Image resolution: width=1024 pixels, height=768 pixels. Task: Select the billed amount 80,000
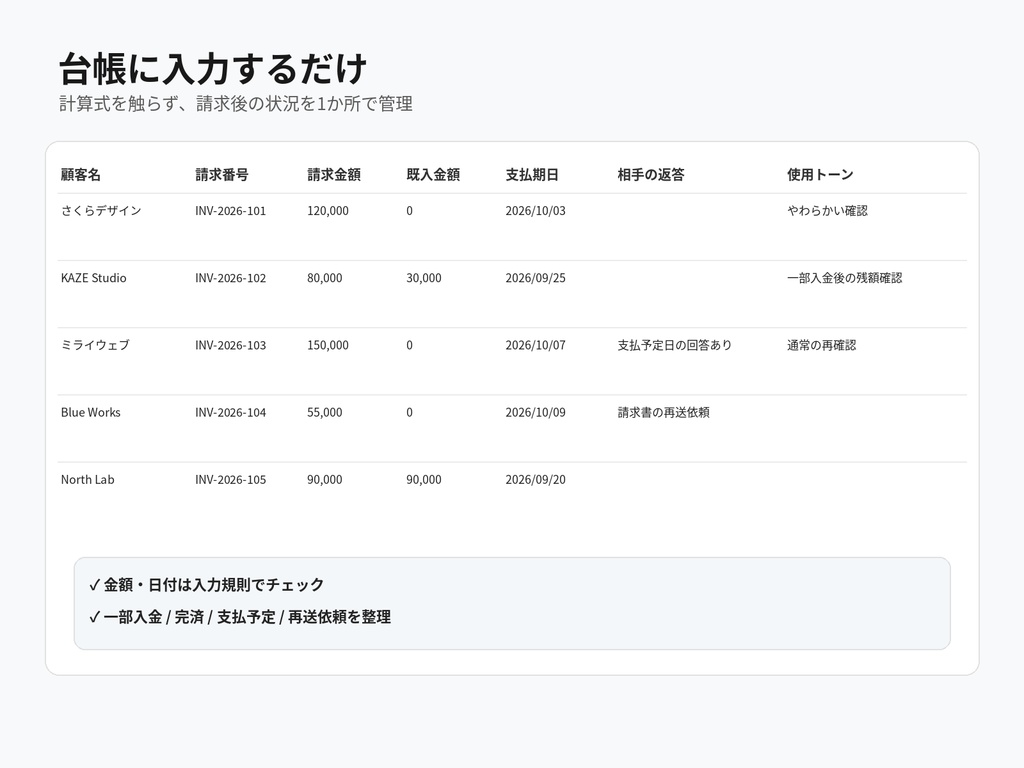coord(325,278)
